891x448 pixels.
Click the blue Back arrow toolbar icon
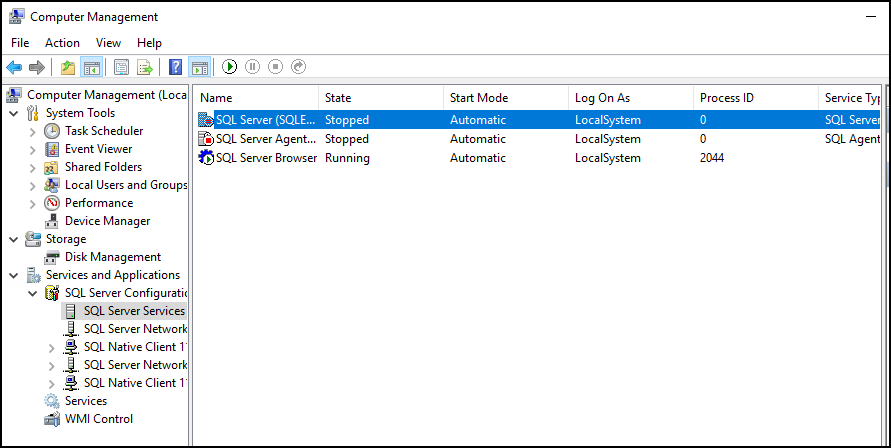click(x=14, y=68)
